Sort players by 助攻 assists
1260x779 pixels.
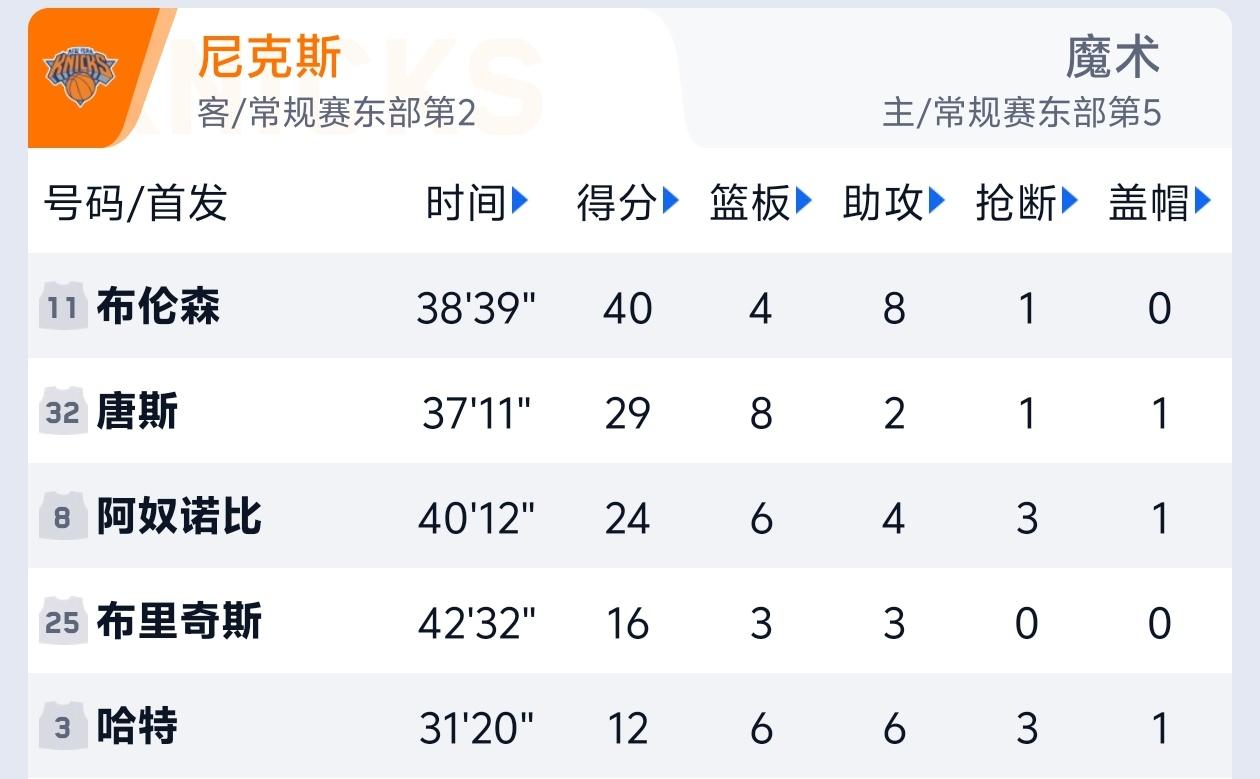click(x=935, y=201)
